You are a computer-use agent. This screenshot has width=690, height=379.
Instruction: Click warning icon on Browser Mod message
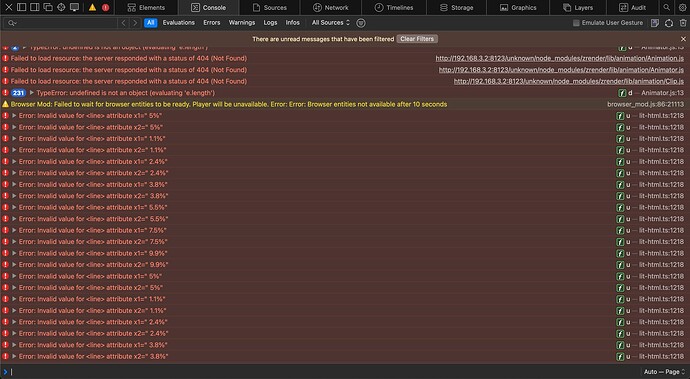[x=5, y=104]
